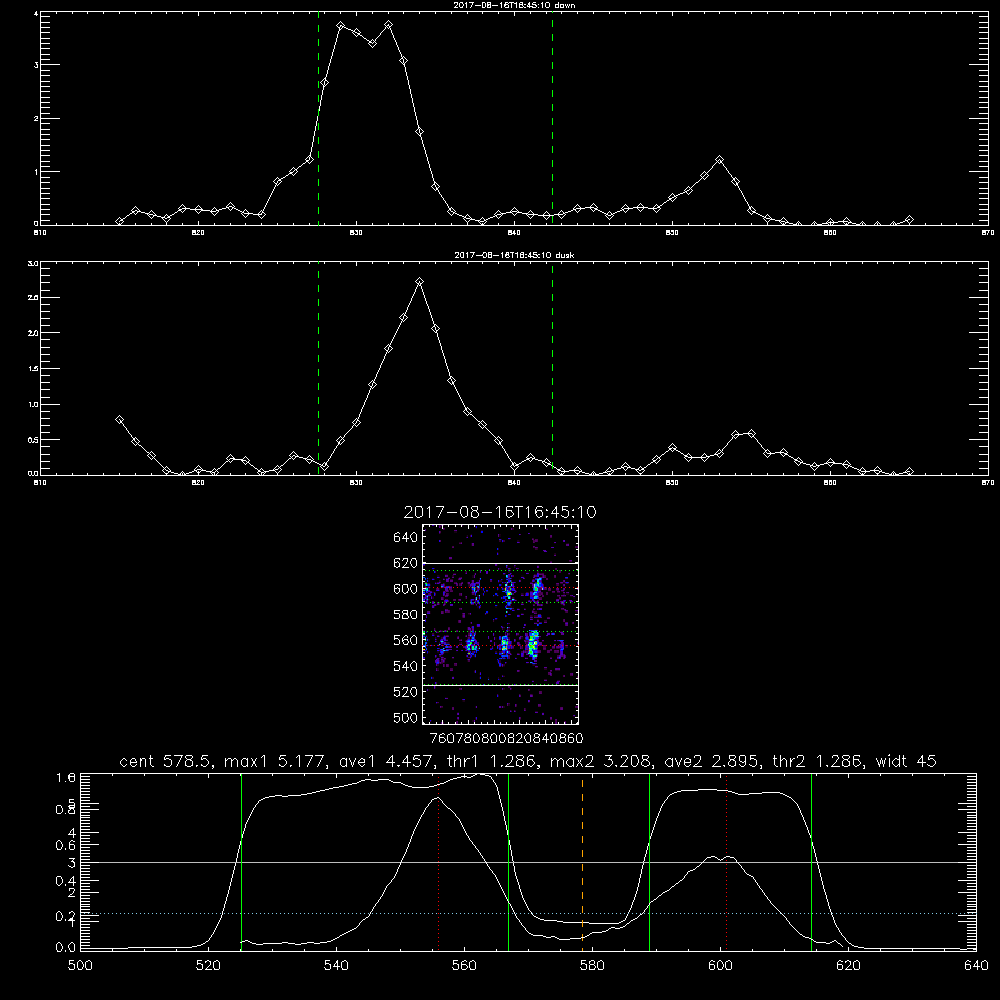The width and height of the screenshot is (1000, 1000).
Task: Click '870' x-axis label of dawn plot
Action: tap(988, 233)
